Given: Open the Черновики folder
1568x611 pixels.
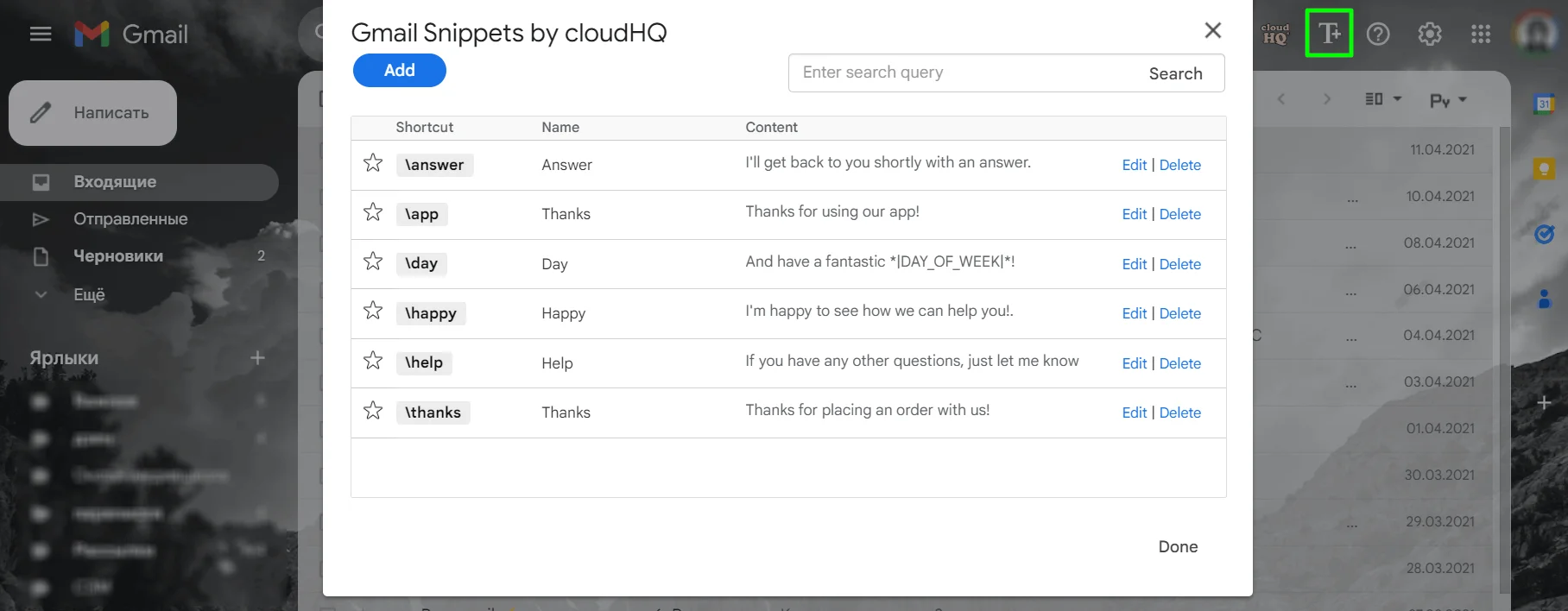Looking at the screenshot, I should [118, 256].
